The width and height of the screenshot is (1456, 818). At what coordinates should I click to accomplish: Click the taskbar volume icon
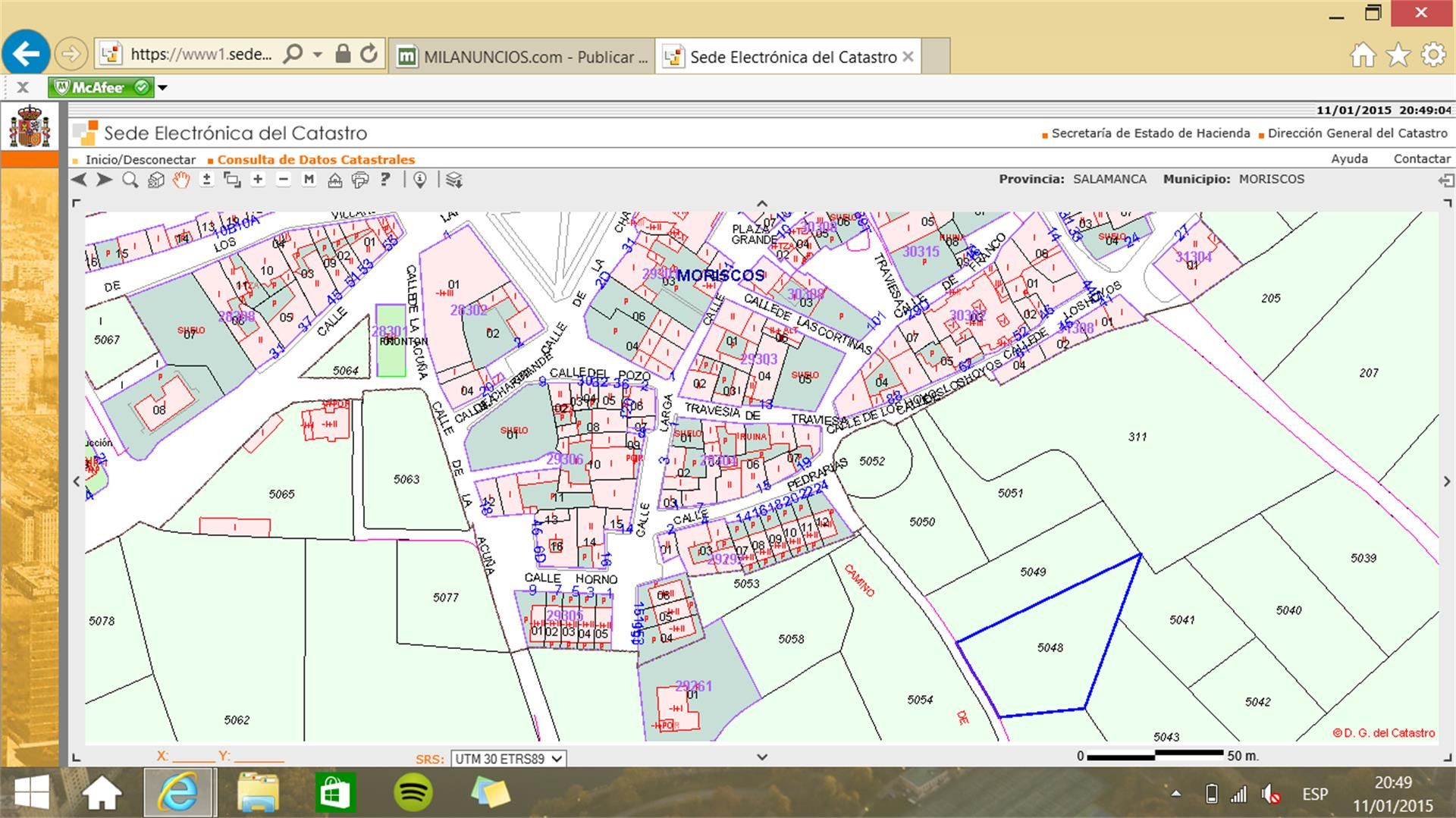point(1271,794)
